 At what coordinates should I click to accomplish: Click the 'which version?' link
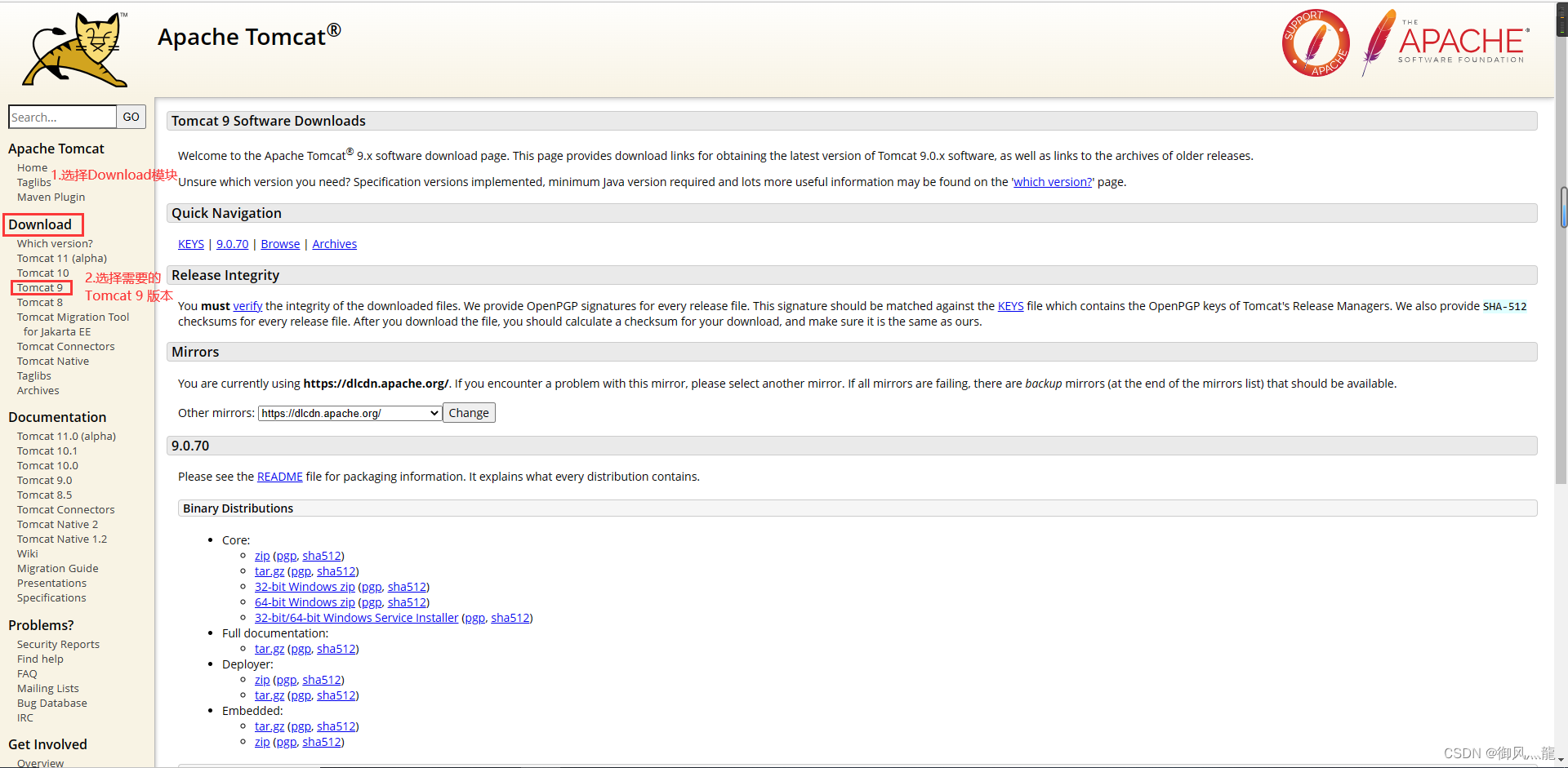(1052, 181)
